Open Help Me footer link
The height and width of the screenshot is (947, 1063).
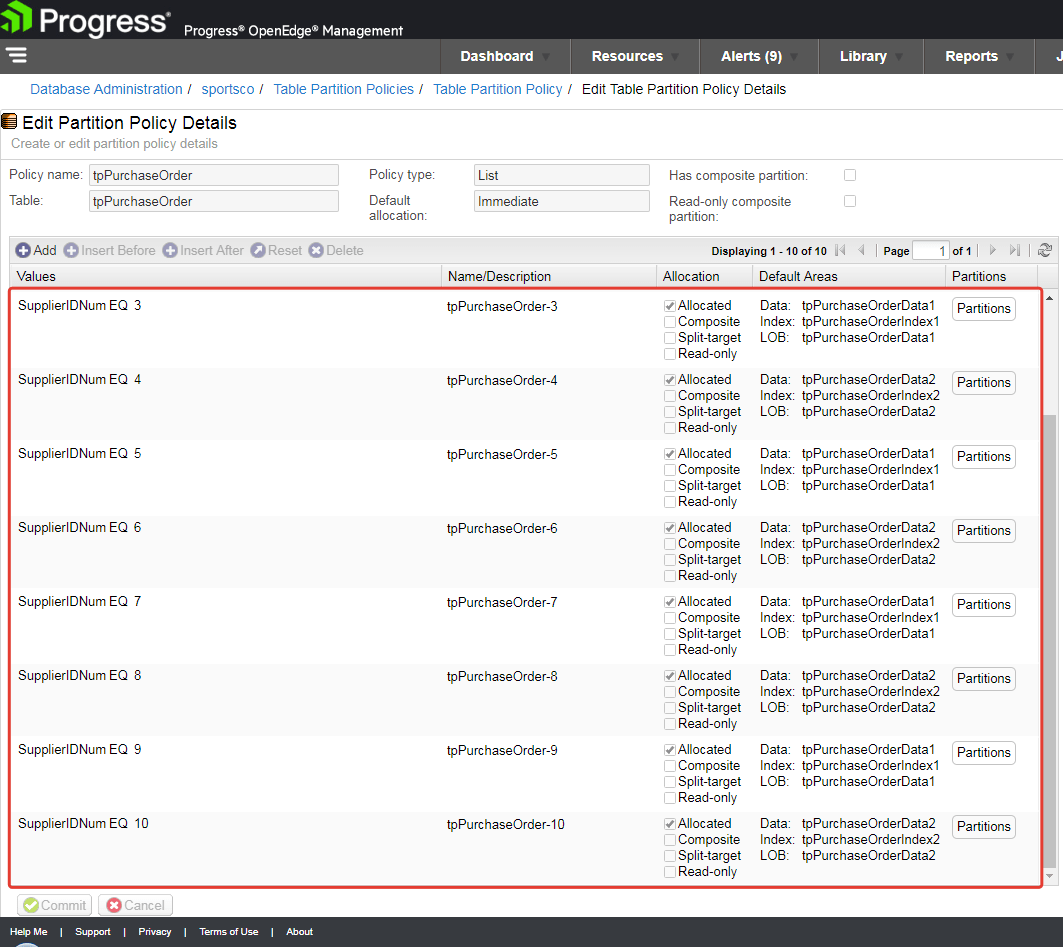point(28,931)
